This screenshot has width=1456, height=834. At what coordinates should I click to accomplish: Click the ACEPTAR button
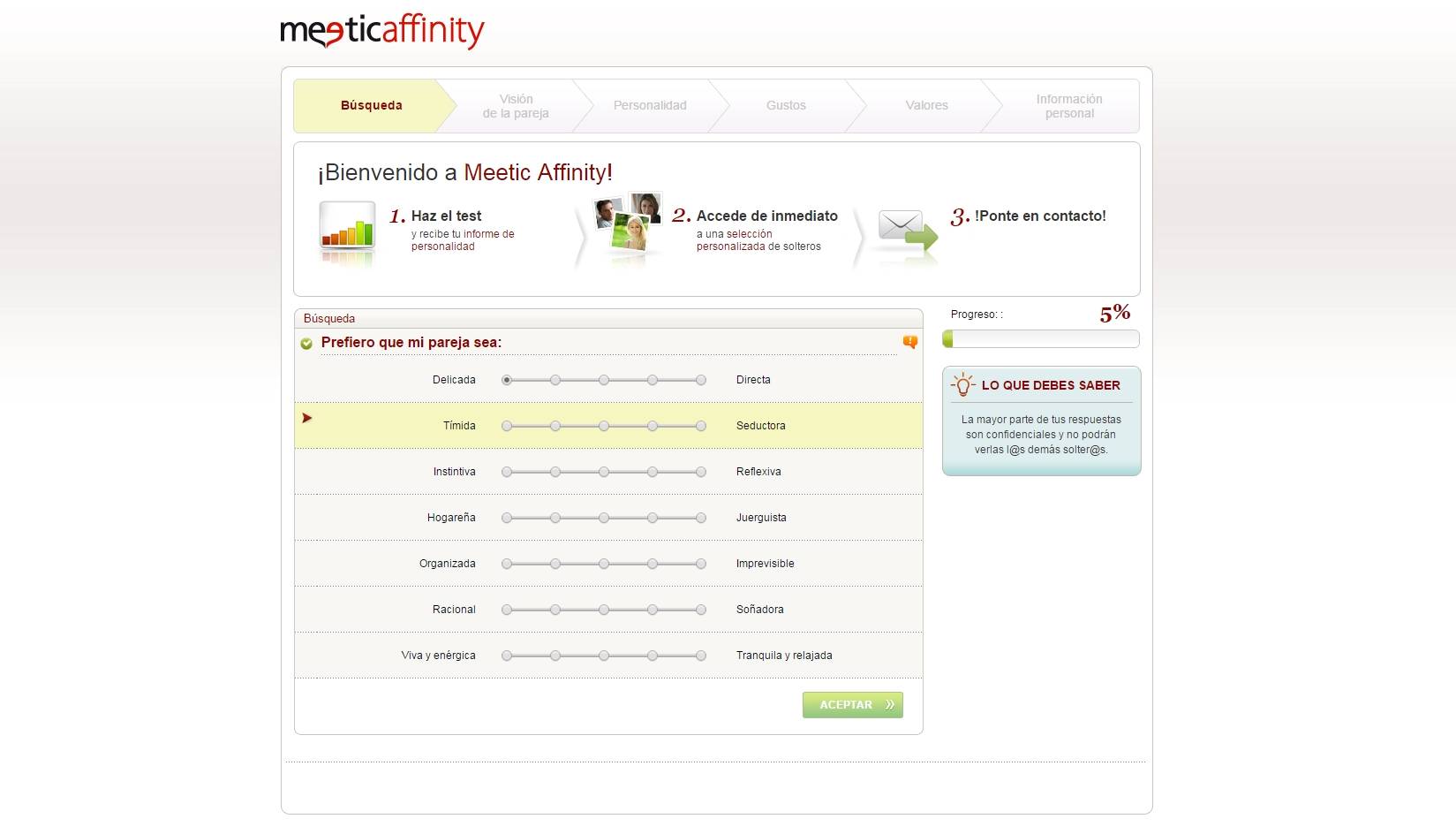pos(852,704)
